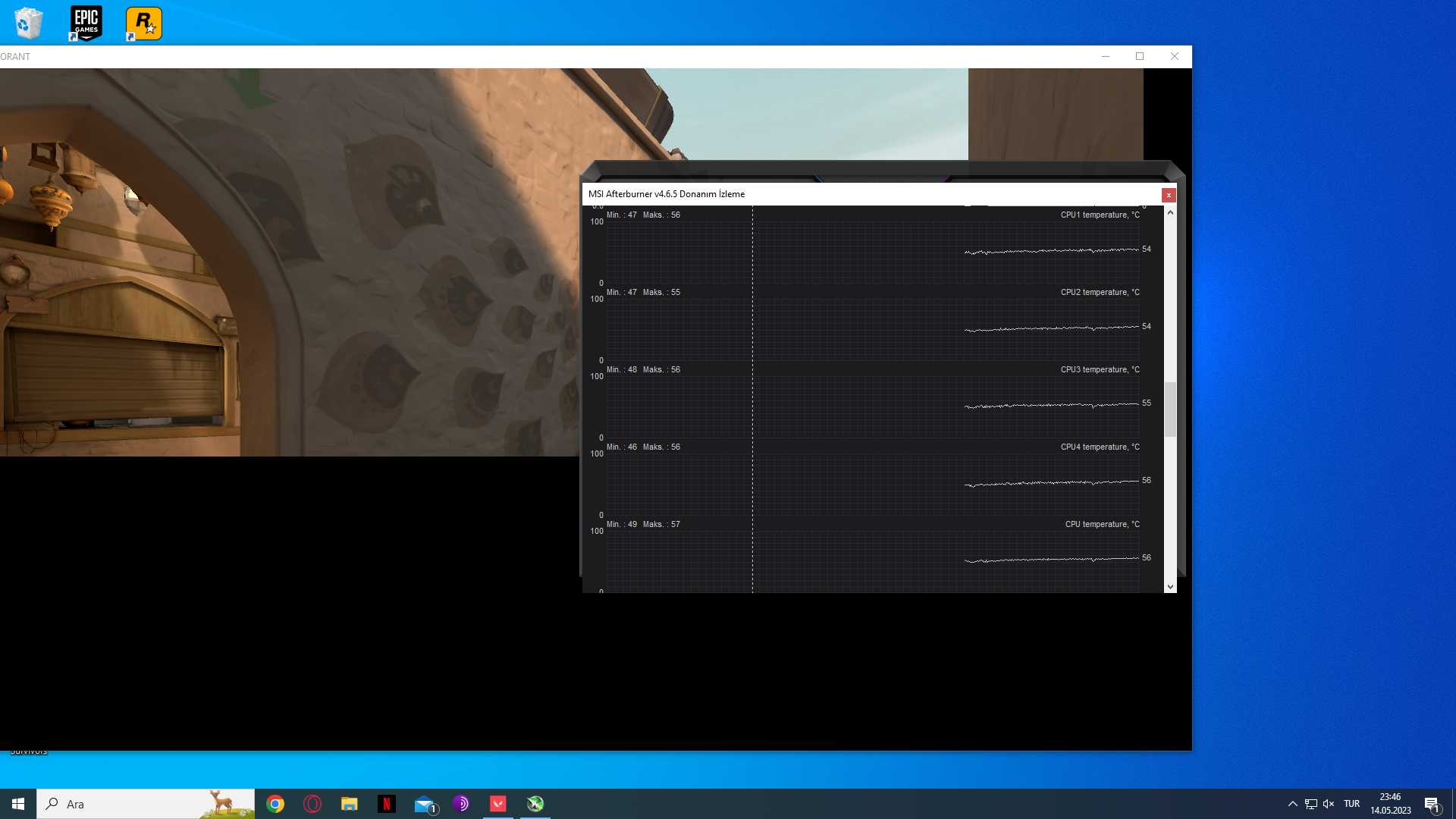The image size is (1456, 819).
Task: Open Epic Games Launcher desktop shortcut
Action: pyautogui.click(x=86, y=23)
